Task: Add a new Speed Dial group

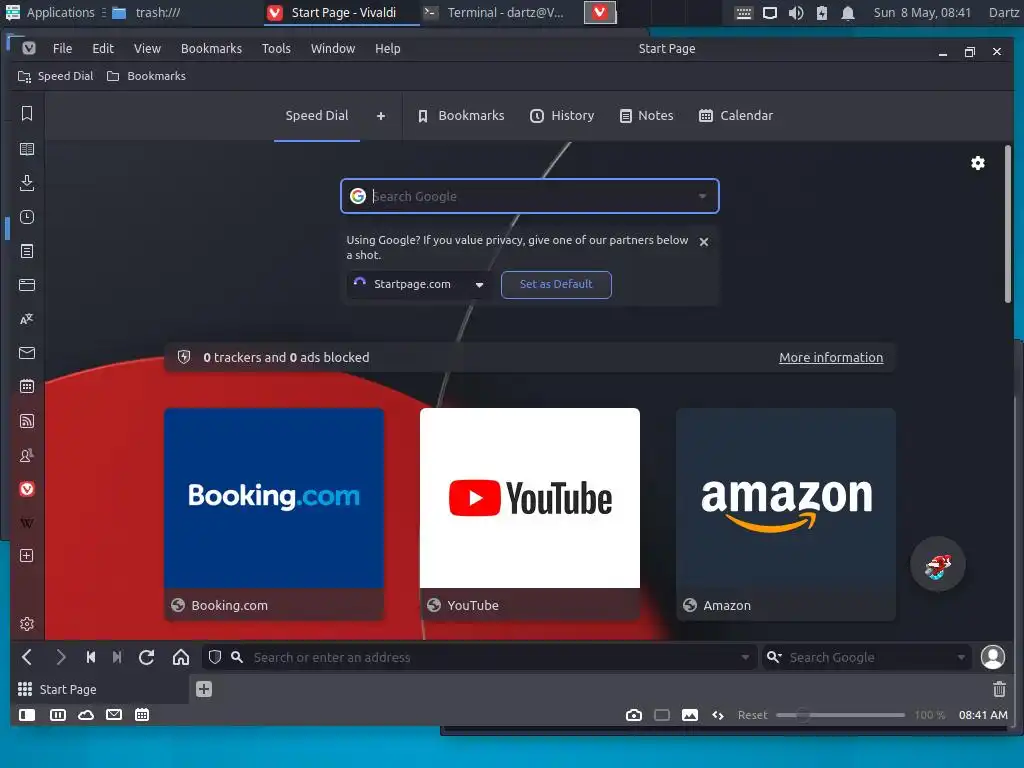Action: (x=381, y=116)
